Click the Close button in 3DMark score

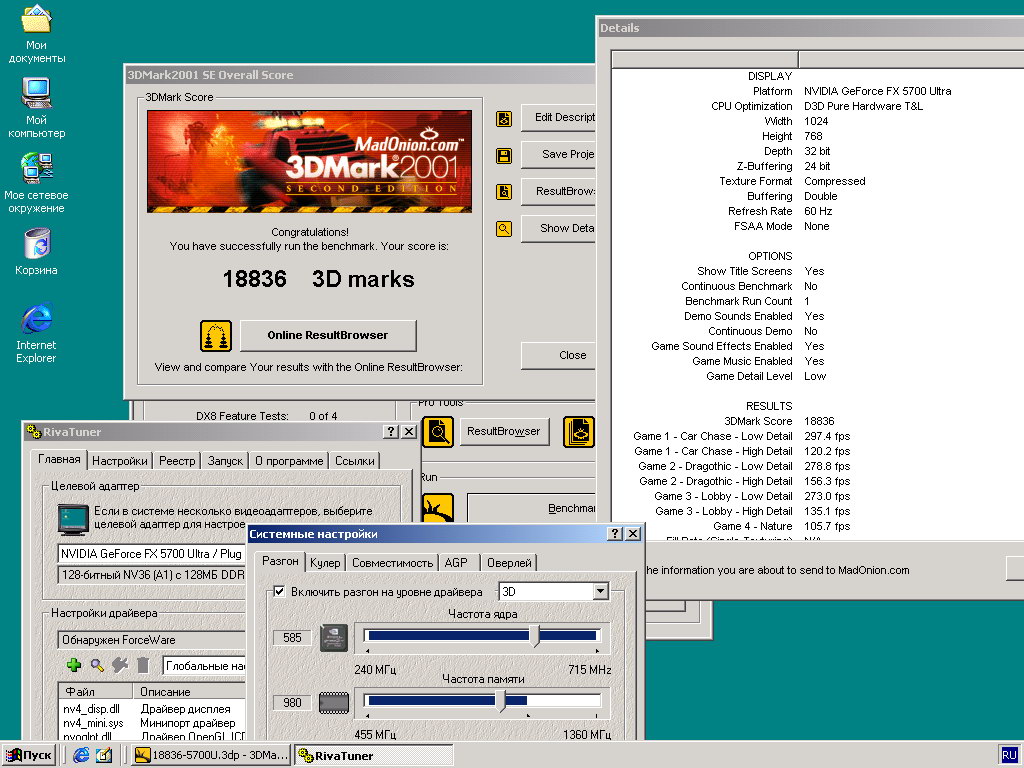click(558, 355)
